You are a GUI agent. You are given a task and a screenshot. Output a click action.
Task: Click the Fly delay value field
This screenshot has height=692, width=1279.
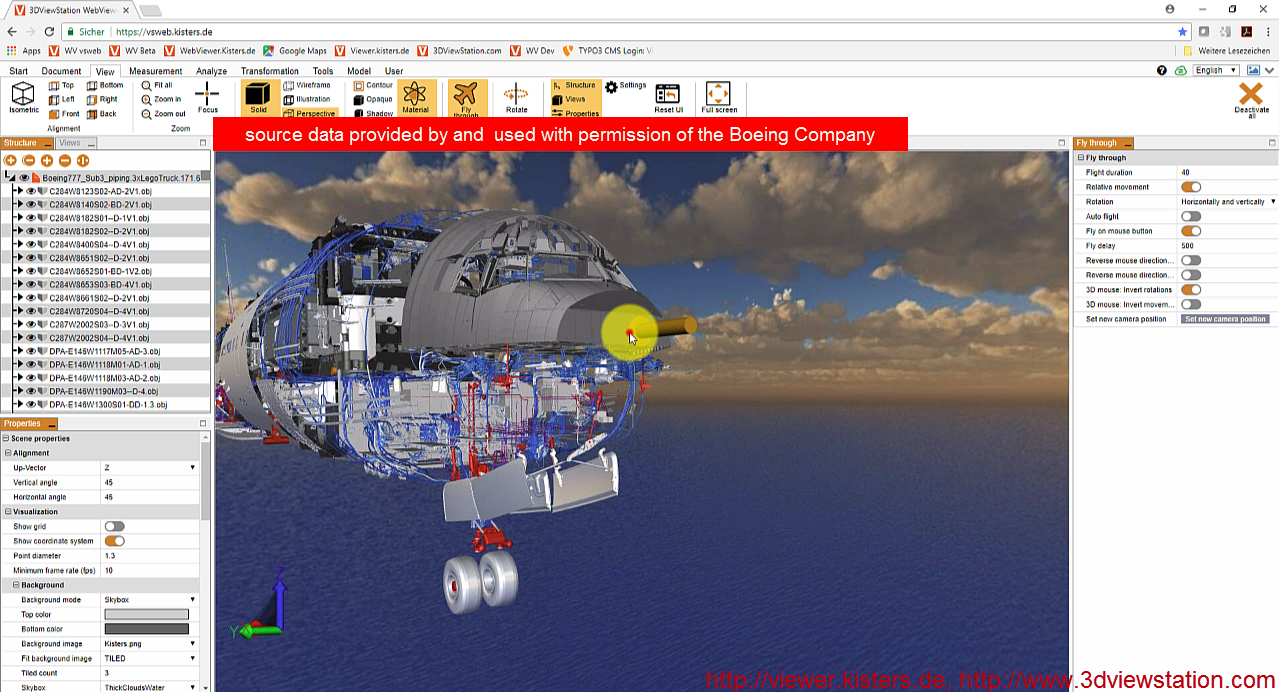(x=1228, y=246)
